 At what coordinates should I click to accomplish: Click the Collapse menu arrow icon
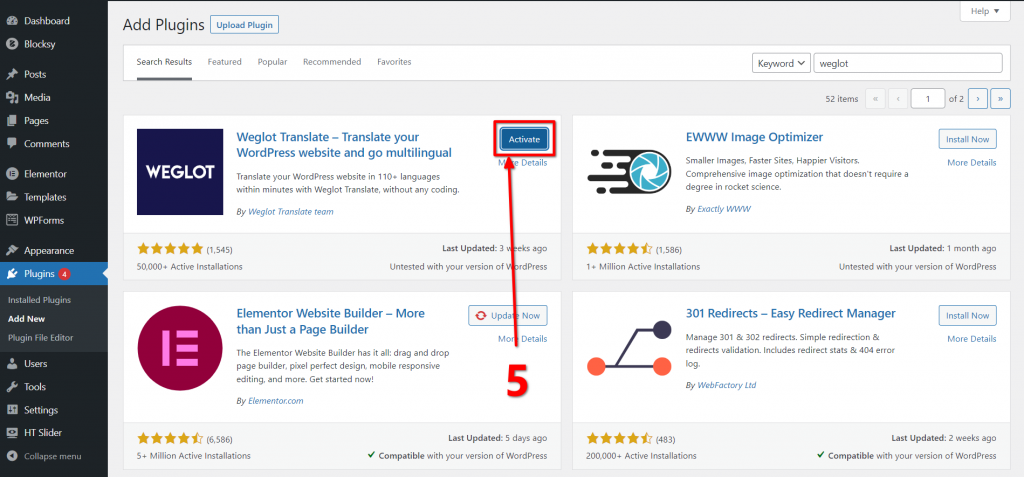(x=12, y=456)
